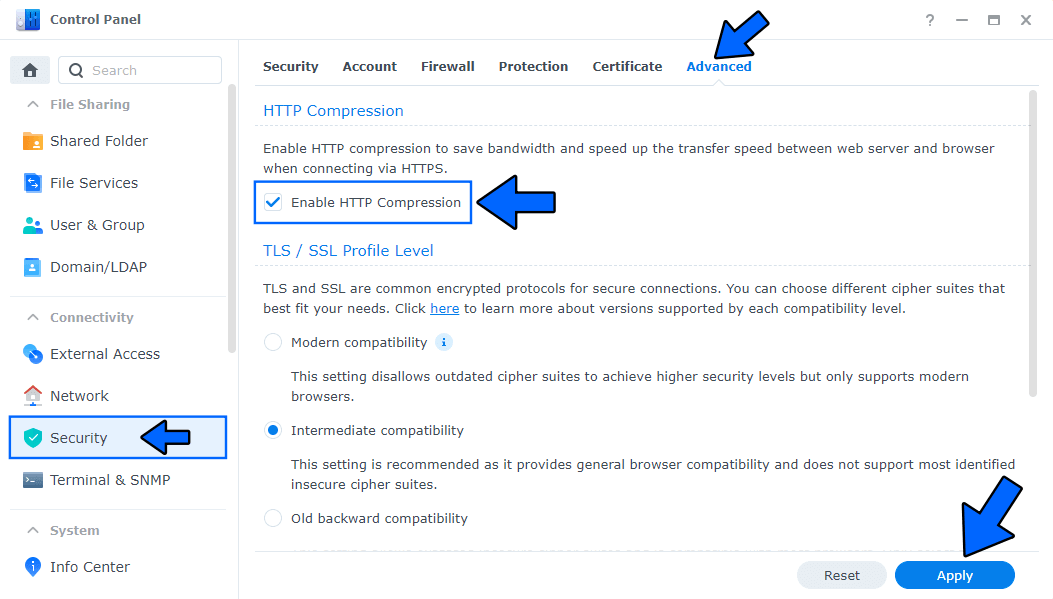Image resolution: width=1053 pixels, height=599 pixels.
Task: Open the Certificate tab
Action: coord(627,67)
